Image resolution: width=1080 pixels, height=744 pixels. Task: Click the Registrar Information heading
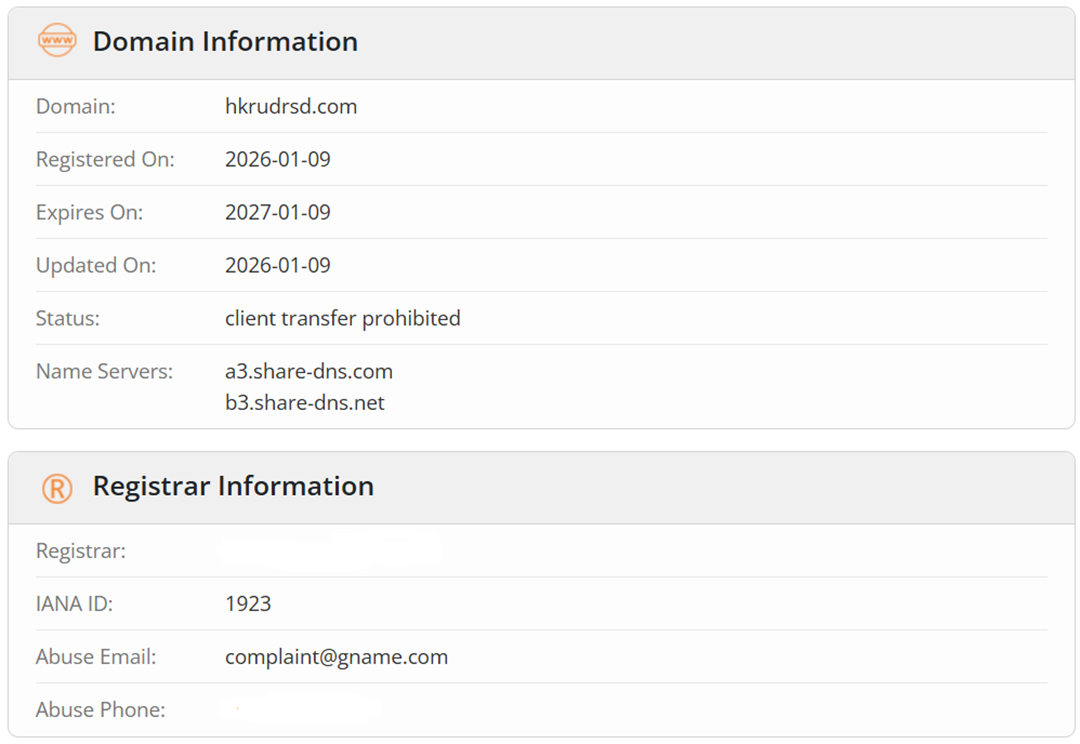click(x=233, y=486)
